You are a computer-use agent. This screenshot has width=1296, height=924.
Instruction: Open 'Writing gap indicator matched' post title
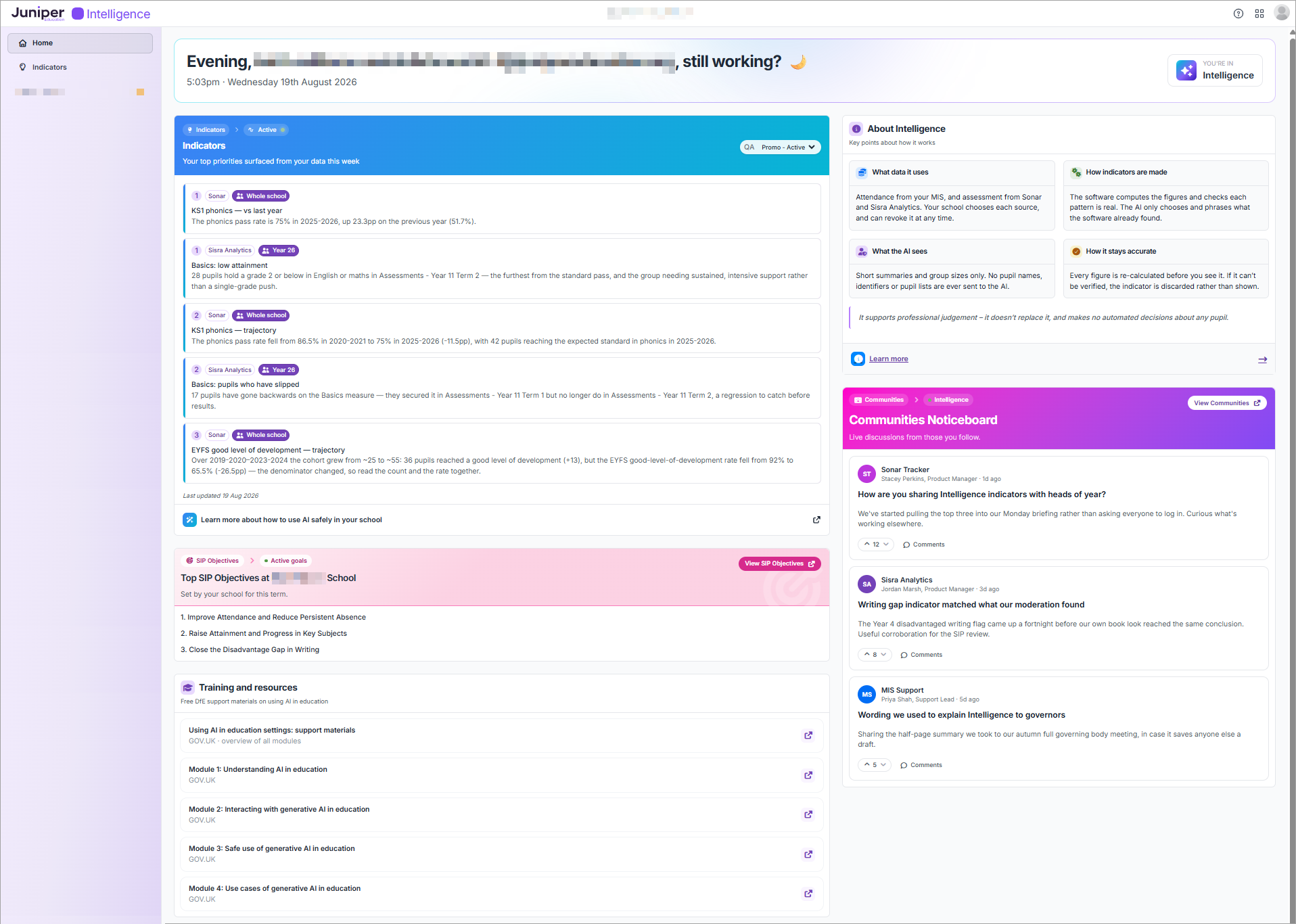971,605
